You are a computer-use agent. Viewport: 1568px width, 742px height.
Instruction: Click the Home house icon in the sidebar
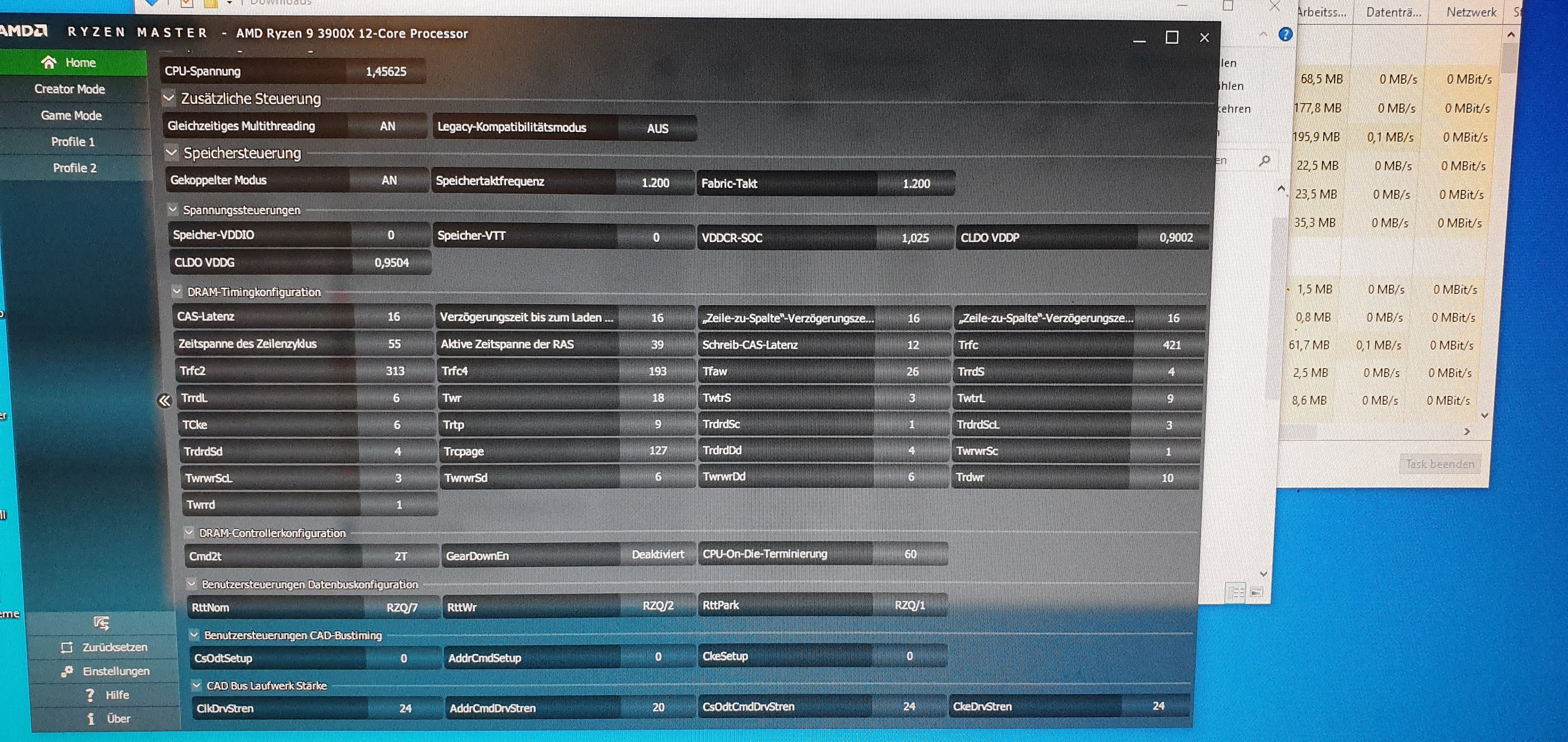(x=49, y=62)
